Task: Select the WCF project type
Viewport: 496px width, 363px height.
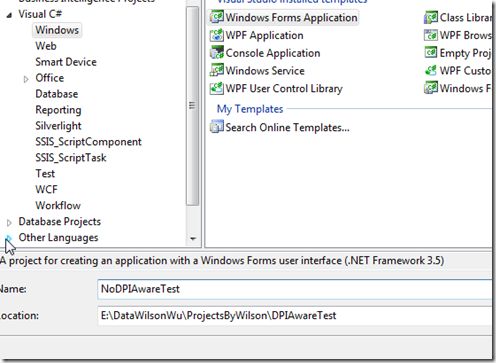Action: tap(46, 190)
